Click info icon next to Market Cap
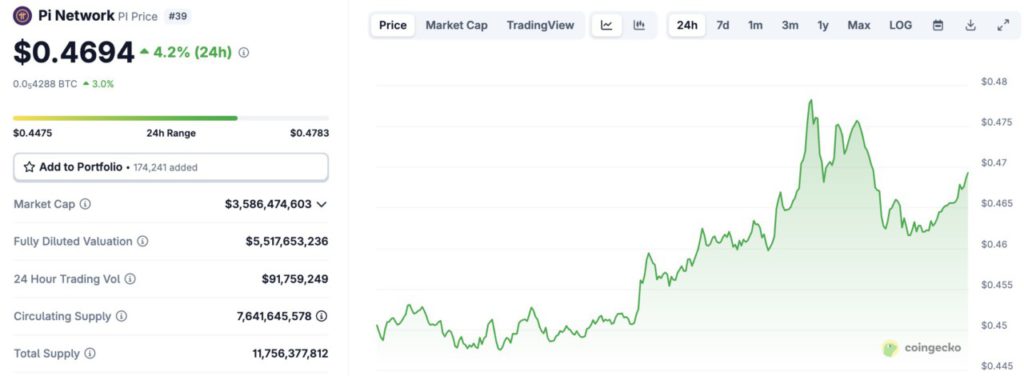The width and height of the screenshot is (1024, 376). coord(85,204)
